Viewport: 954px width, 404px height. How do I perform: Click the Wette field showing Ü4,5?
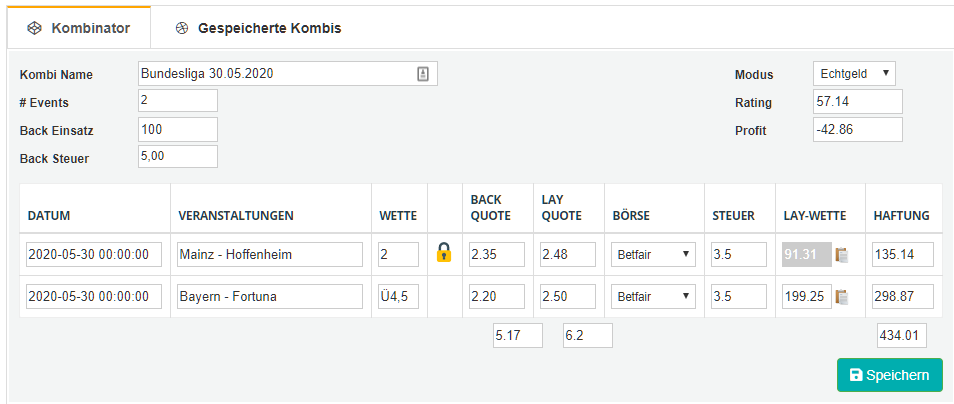point(399,296)
